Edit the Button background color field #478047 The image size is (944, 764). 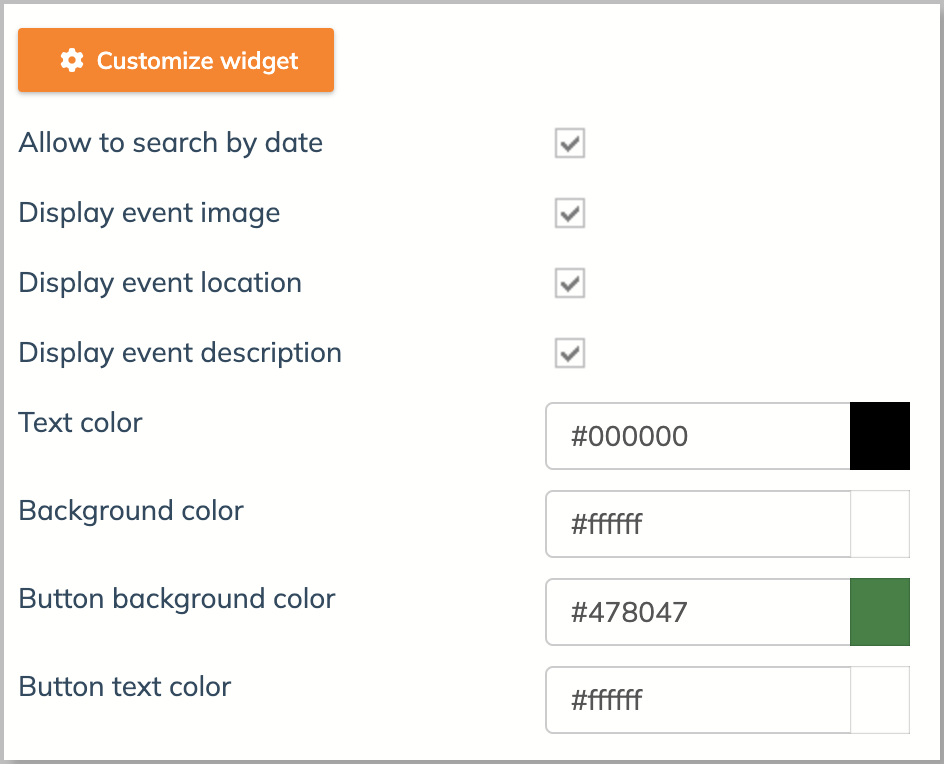698,612
